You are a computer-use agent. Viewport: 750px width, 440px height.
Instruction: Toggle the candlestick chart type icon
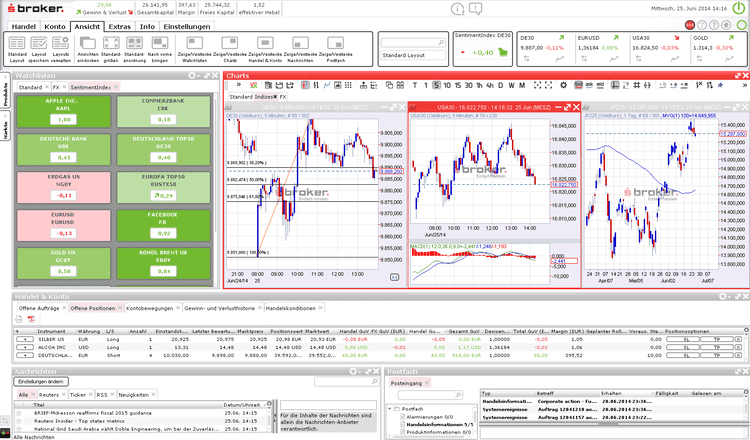[305, 85]
